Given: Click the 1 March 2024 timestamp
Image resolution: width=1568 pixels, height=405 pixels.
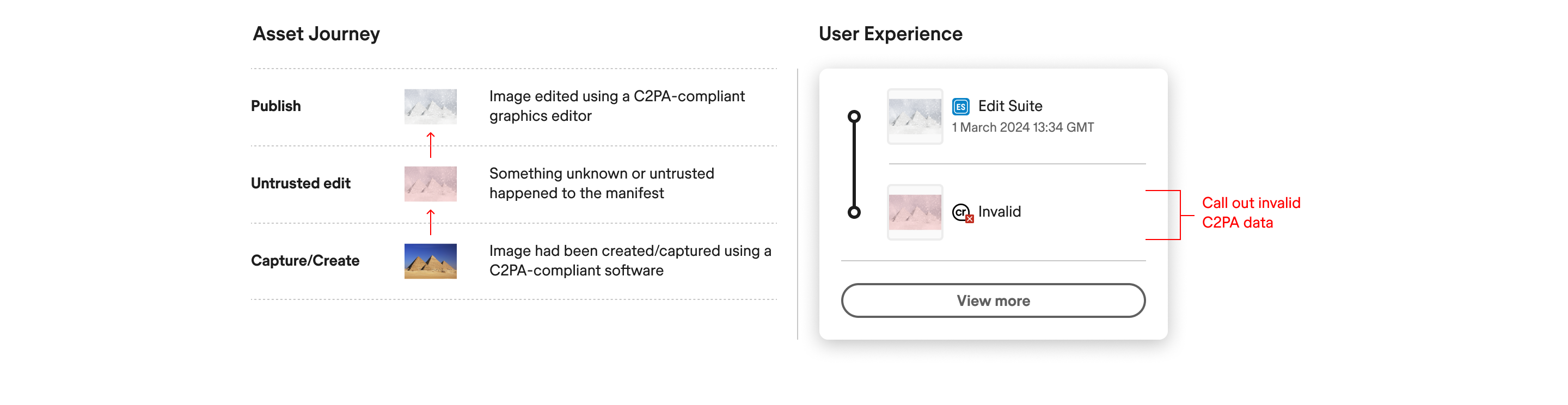Looking at the screenshot, I should pyautogui.click(x=1022, y=127).
